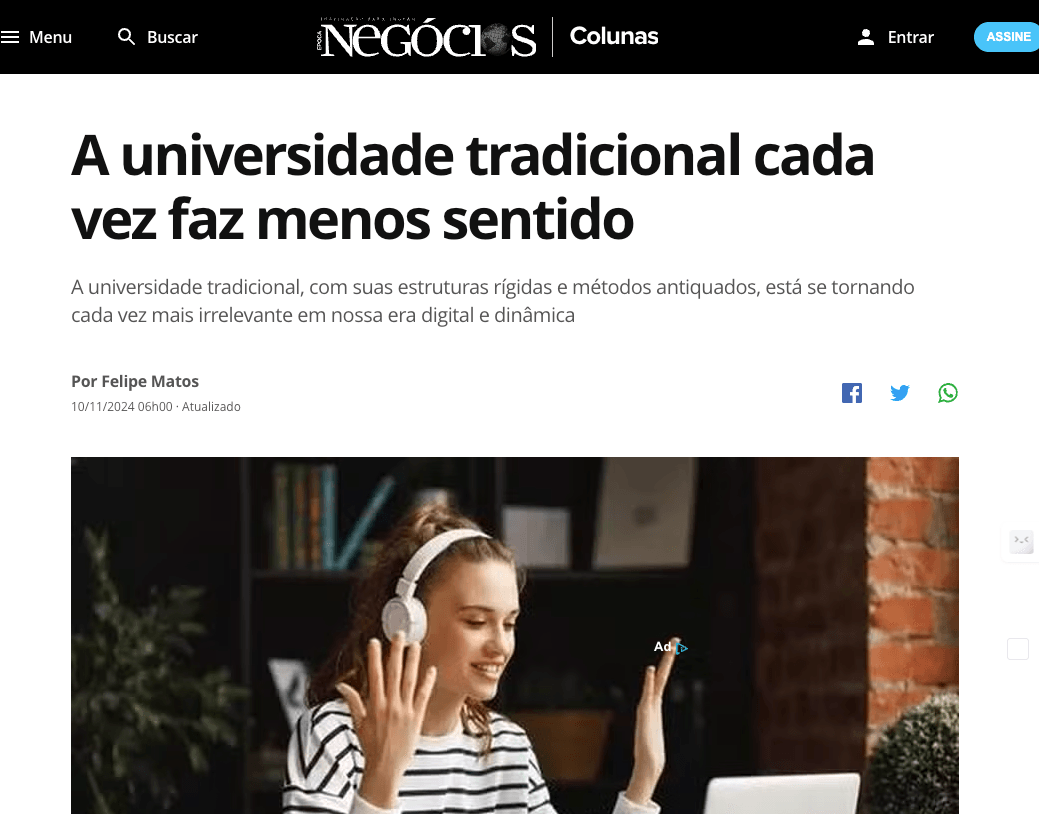Open author Felipe Matos profile

pyautogui.click(x=150, y=381)
